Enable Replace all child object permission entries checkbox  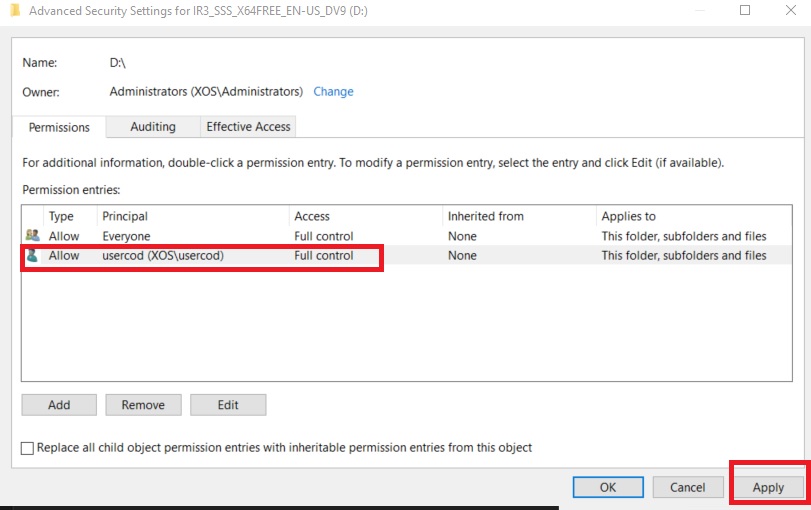click(x=27, y=448)
